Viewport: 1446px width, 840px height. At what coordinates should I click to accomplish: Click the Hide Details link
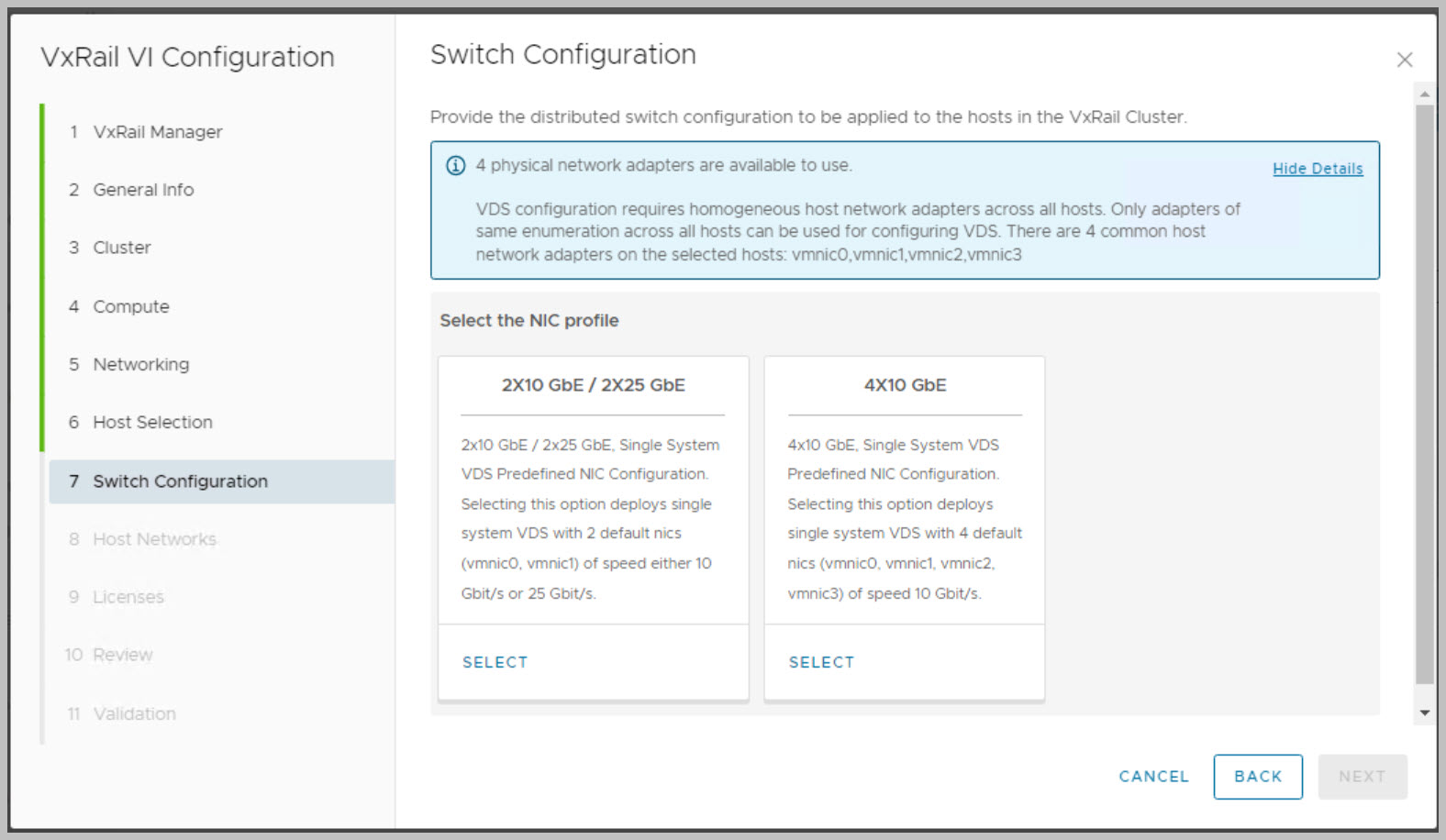pos(1317,169)
